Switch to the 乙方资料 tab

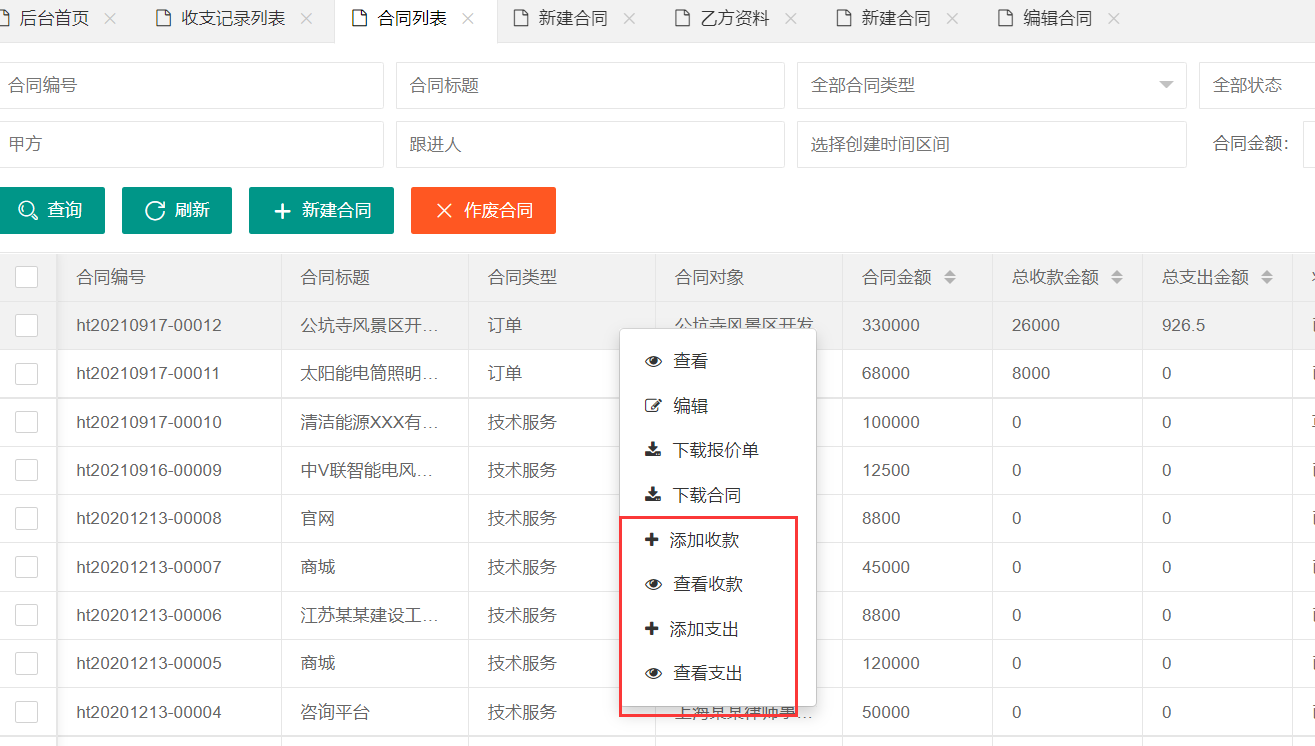pos(733,19)
